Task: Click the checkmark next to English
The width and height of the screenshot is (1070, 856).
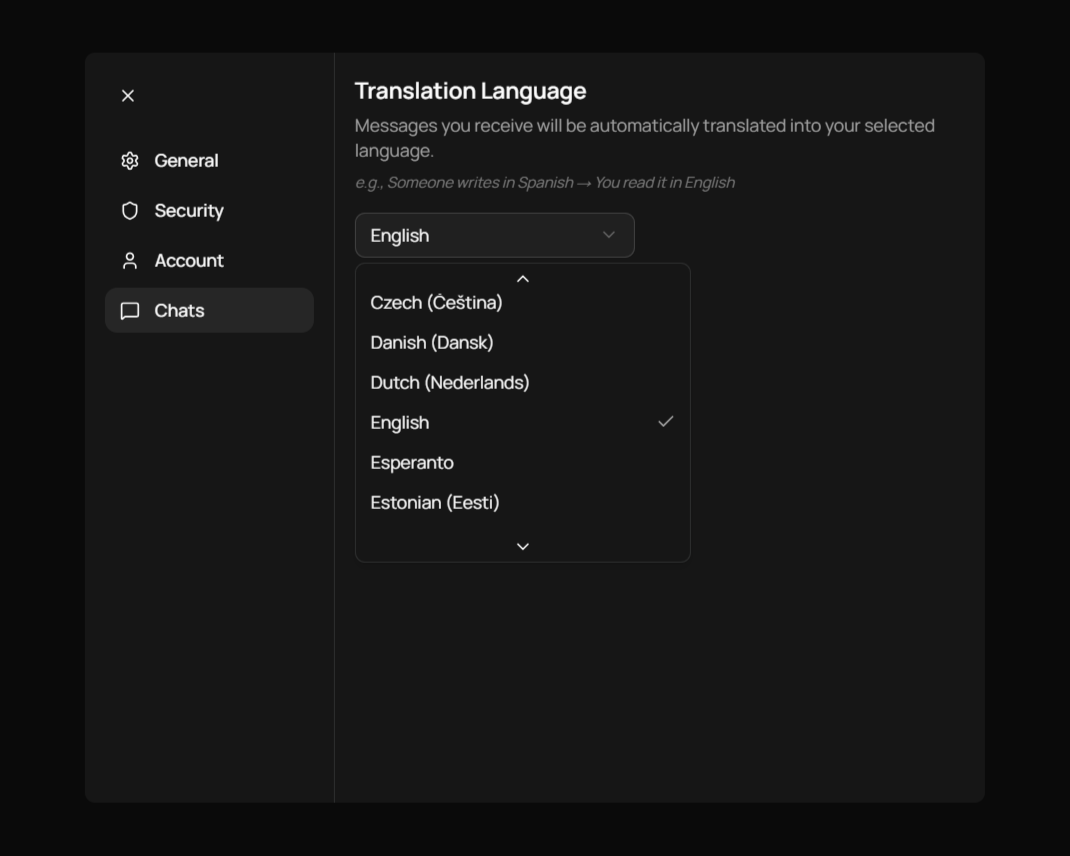Action: click(x=666, y=423)
